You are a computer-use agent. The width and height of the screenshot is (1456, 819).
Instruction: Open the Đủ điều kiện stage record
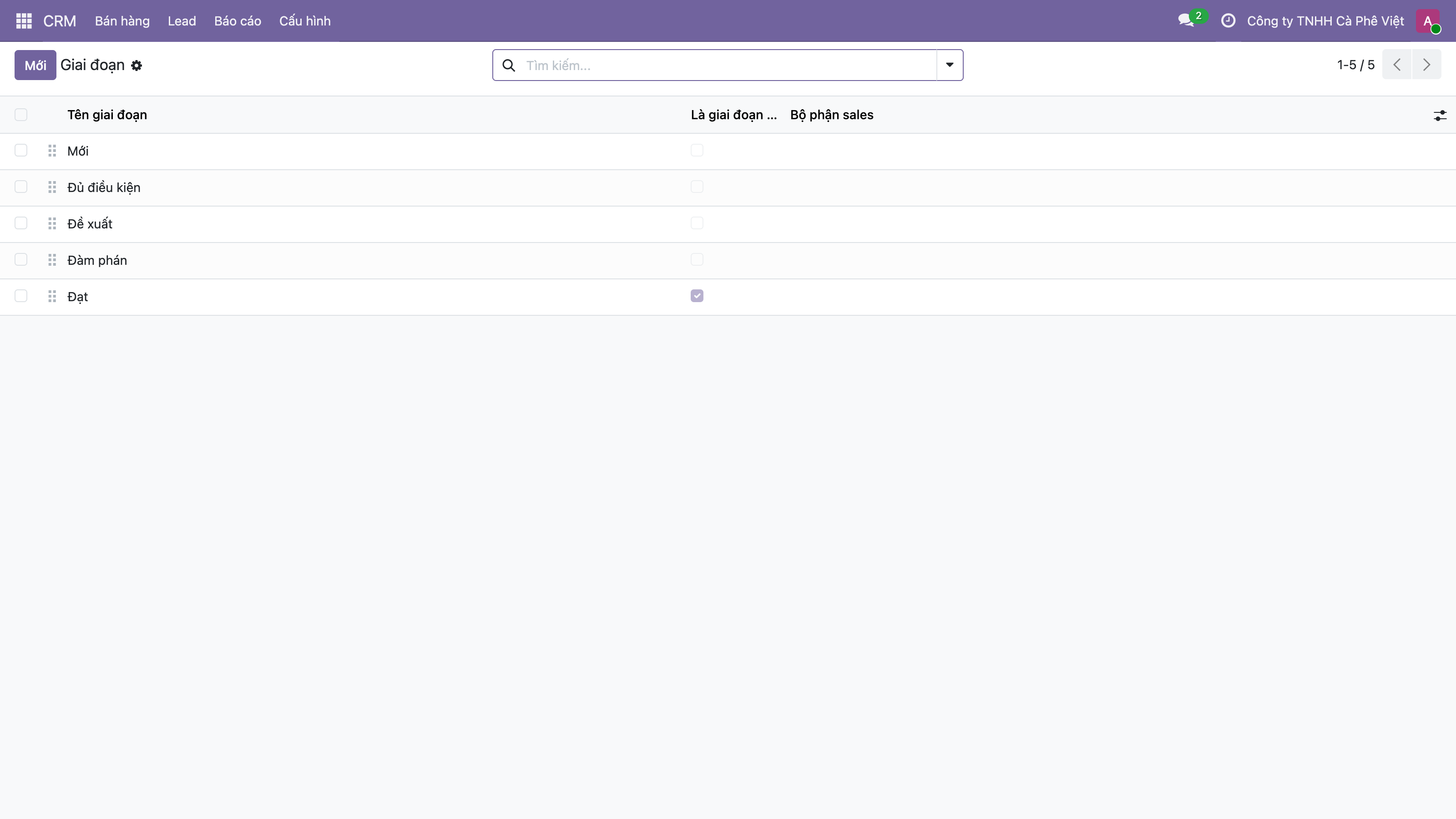pyautogui.click(x=104, y=187)
